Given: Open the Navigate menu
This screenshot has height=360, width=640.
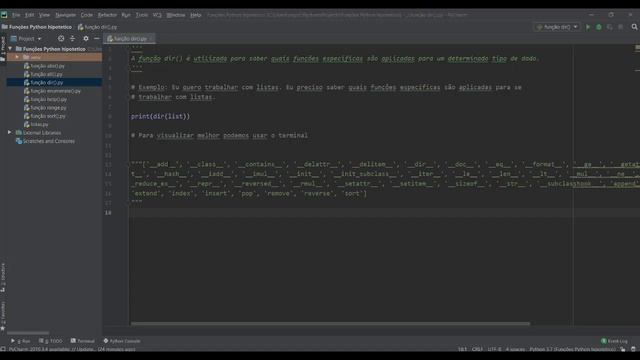Looking at the screenshot, I should coord(65,15).
